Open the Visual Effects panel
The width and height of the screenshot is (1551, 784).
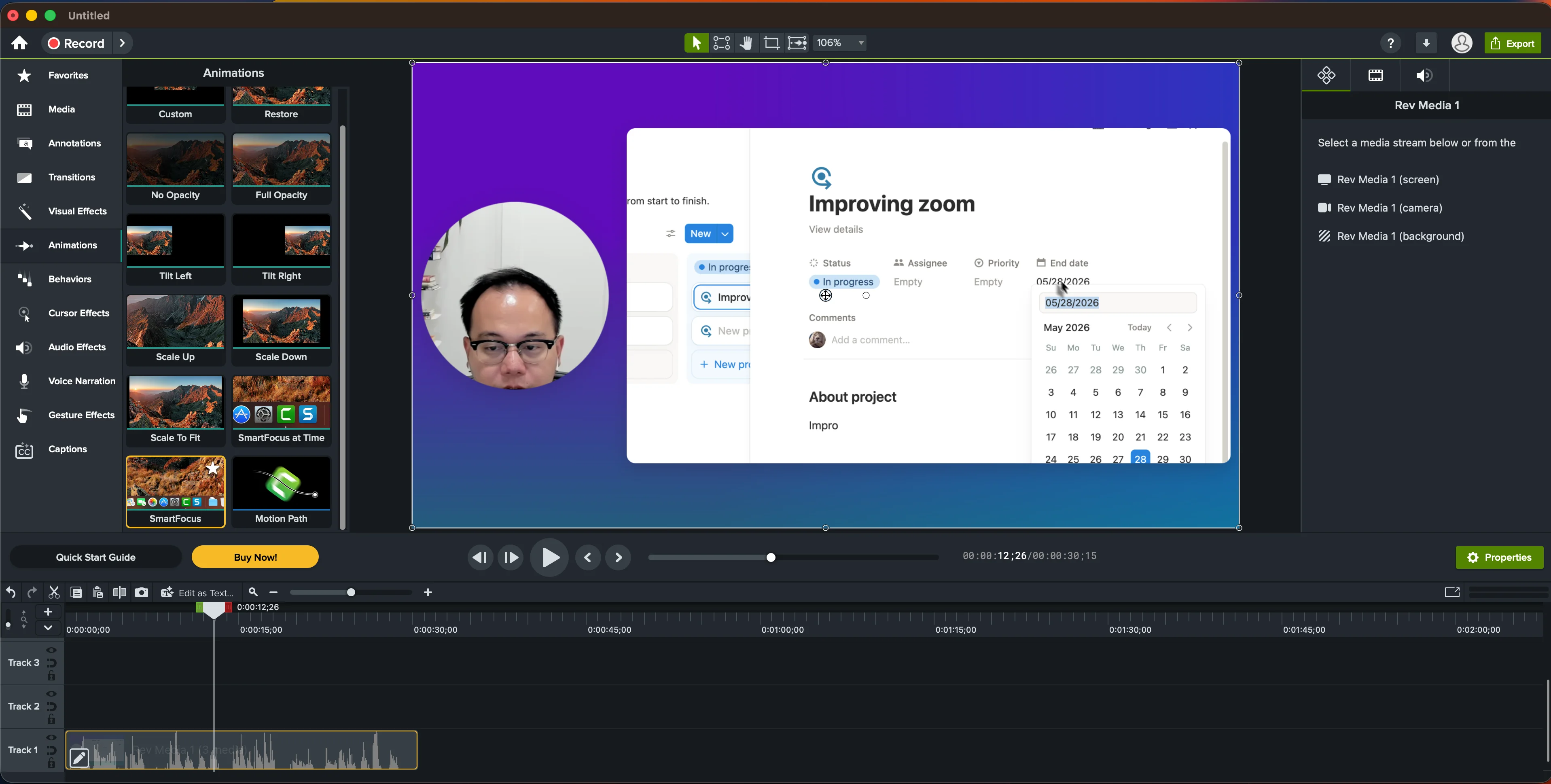tap(61, 211)
